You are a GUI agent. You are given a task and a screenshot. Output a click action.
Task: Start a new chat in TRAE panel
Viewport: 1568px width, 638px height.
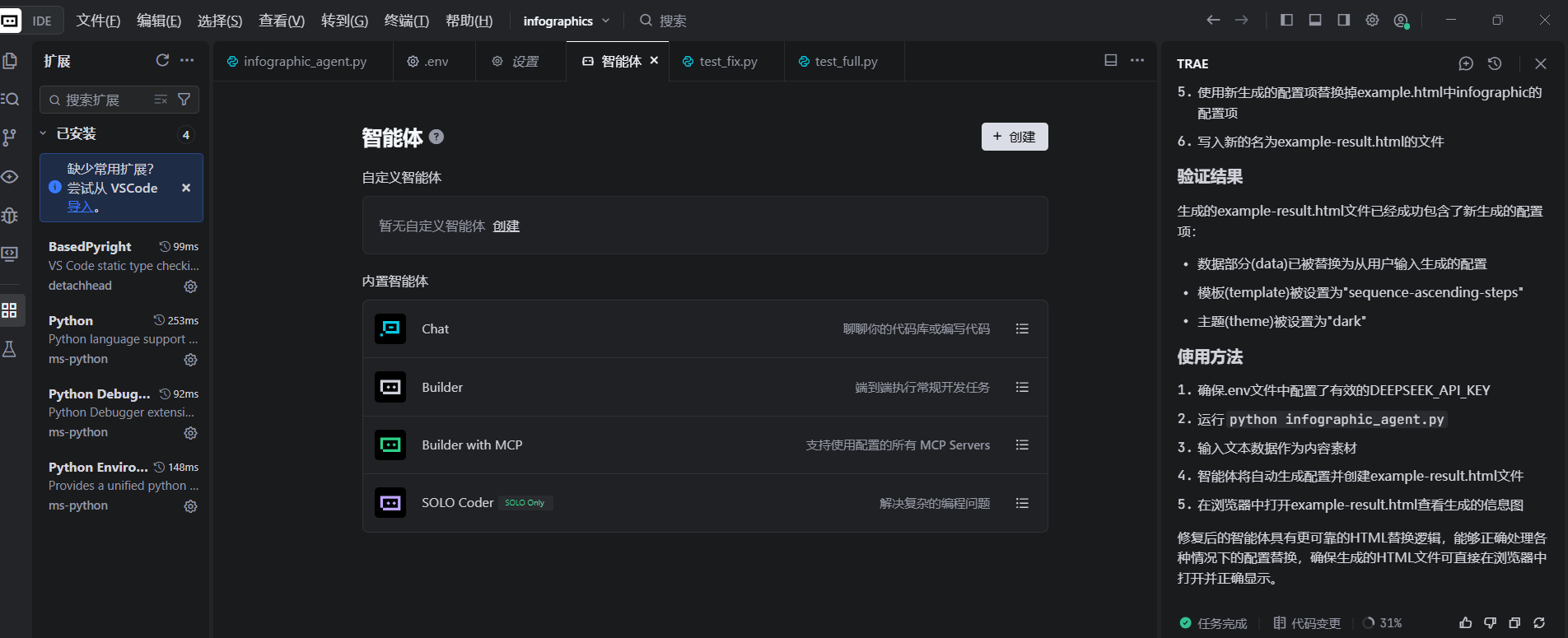(1466, 63)
